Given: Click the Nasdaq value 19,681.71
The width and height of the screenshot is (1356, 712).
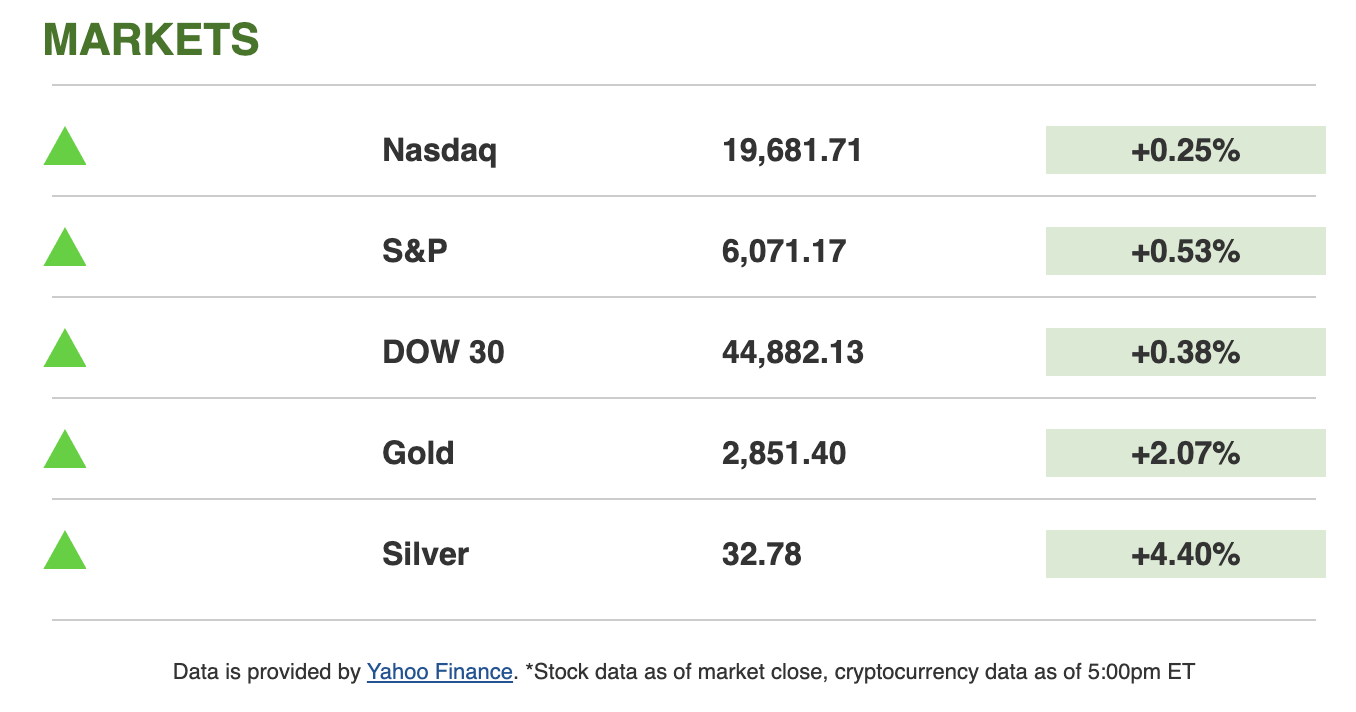Looking at the screenshot, I should 791,151.
